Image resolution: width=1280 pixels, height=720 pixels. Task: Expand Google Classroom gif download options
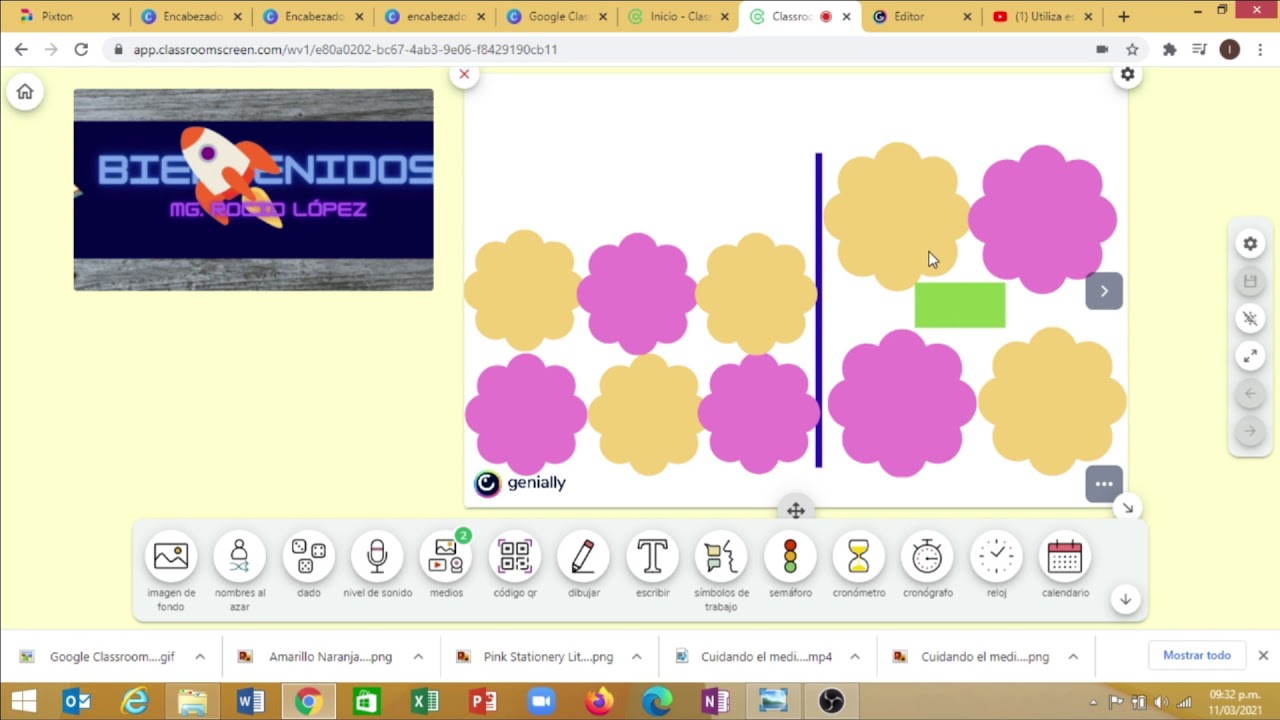pos(200,657)
